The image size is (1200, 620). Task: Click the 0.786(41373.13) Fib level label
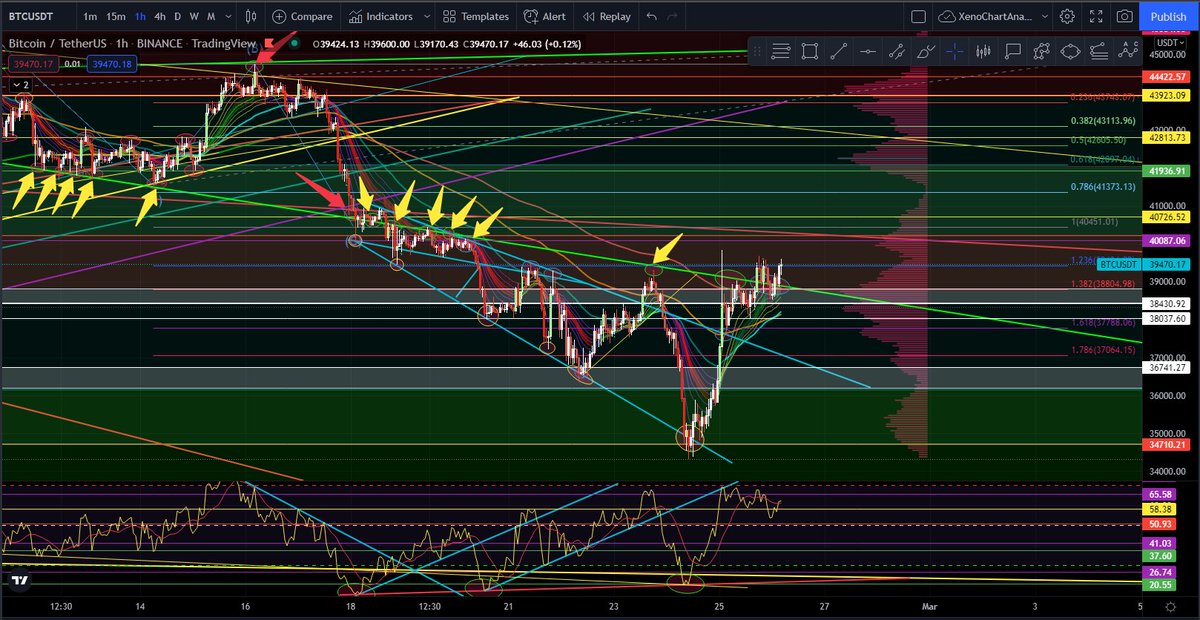click(1103, 187)
